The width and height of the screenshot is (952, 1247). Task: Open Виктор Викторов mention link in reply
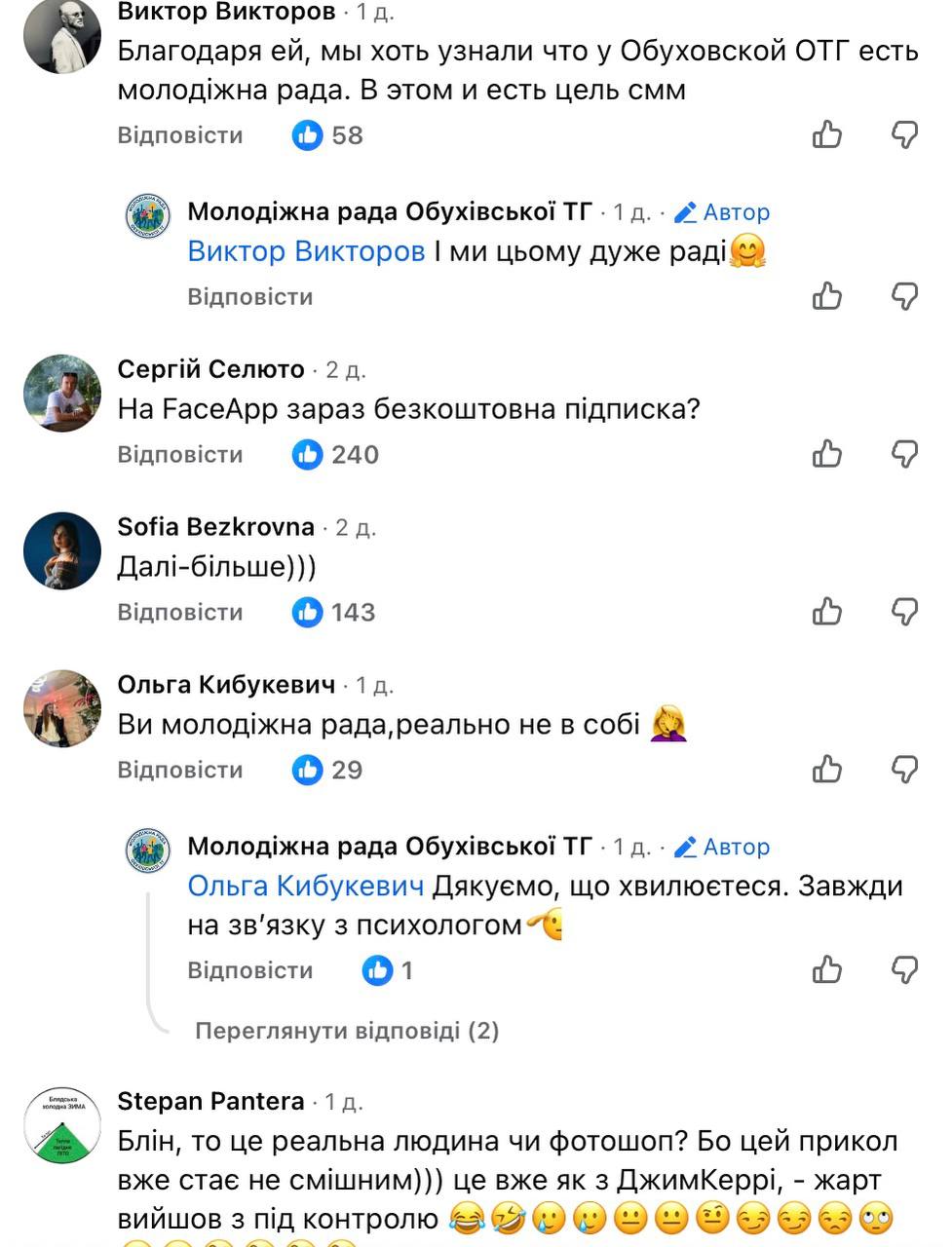point(306,251)
